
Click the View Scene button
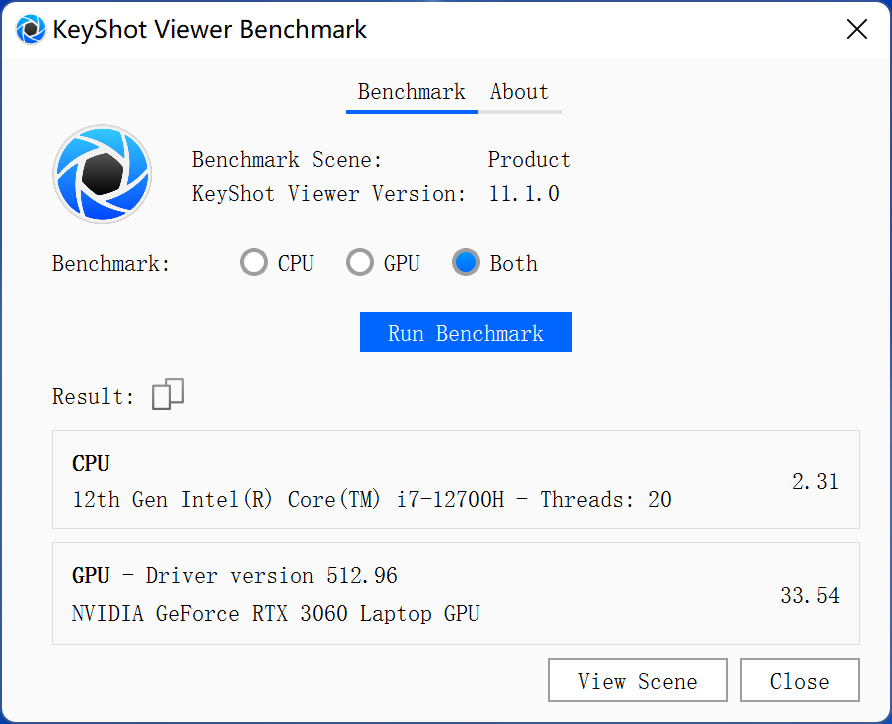(638, 680)
